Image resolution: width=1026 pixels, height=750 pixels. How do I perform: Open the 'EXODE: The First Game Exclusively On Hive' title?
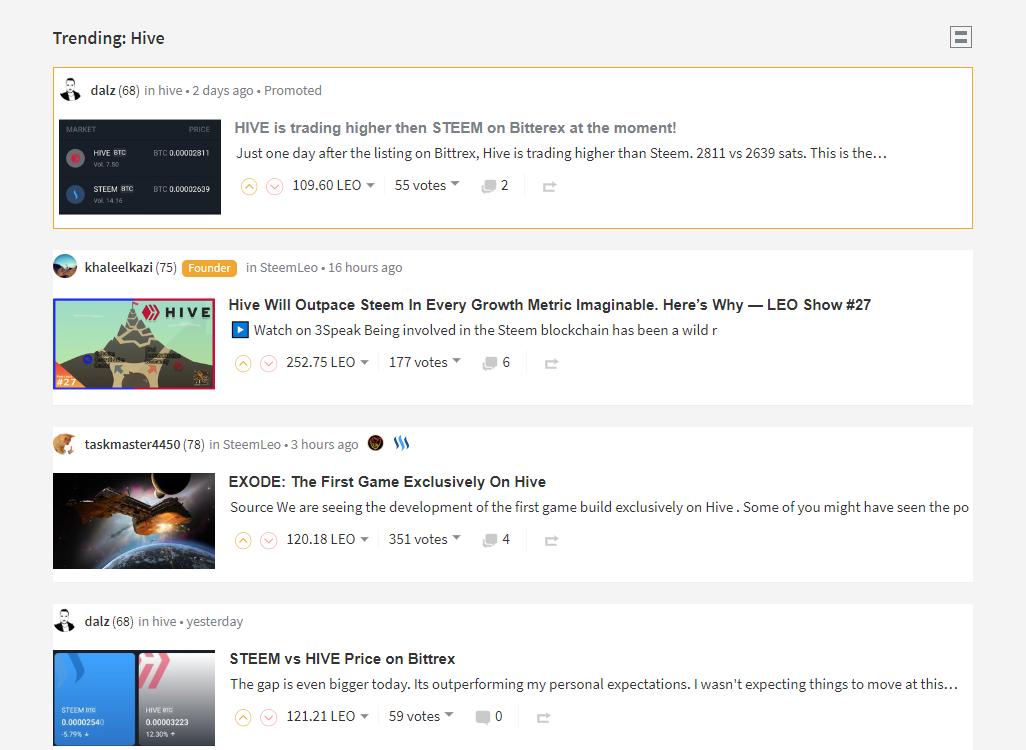coord(387,482)
